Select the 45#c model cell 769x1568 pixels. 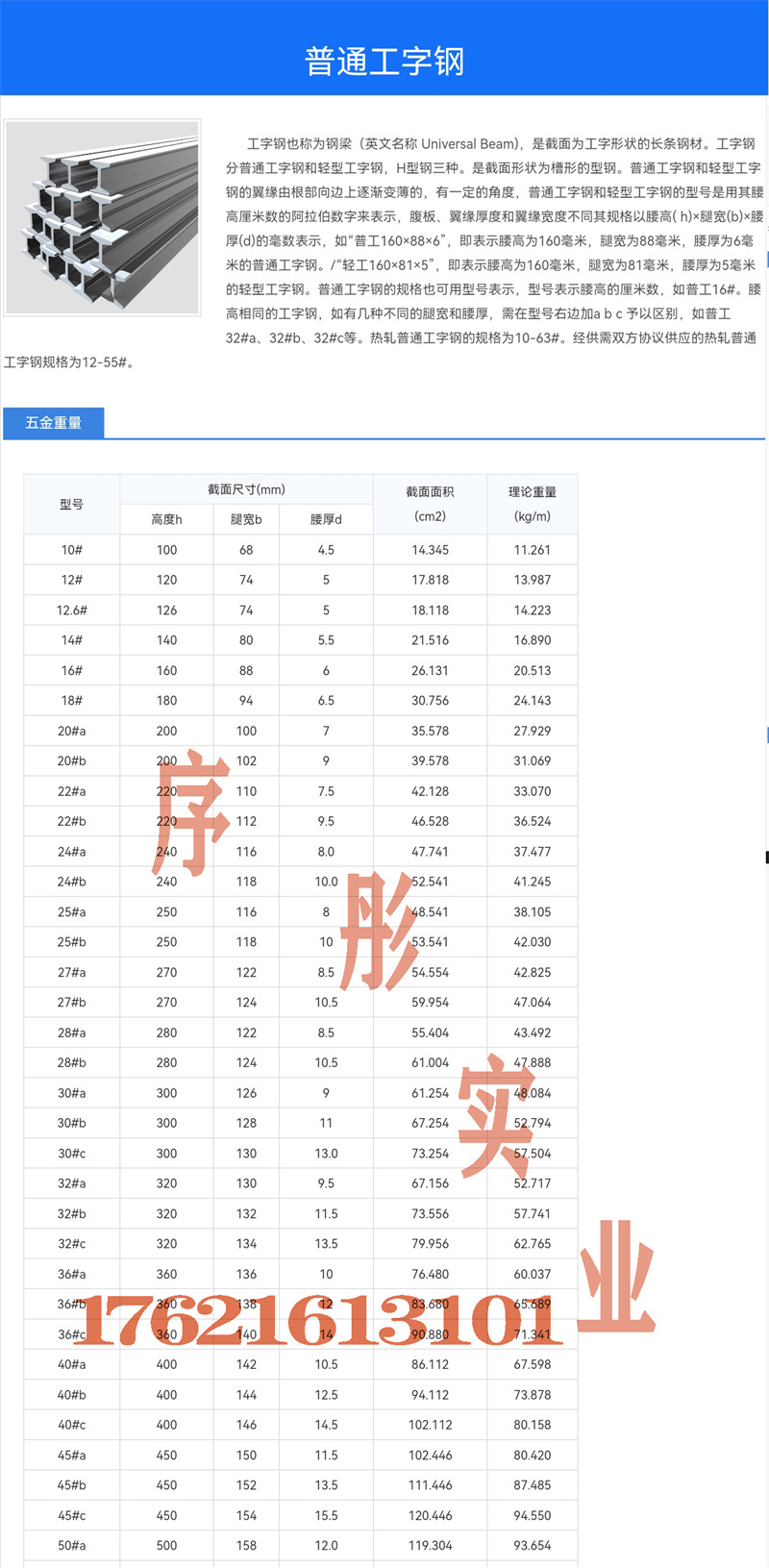(x=71, y=1515)
